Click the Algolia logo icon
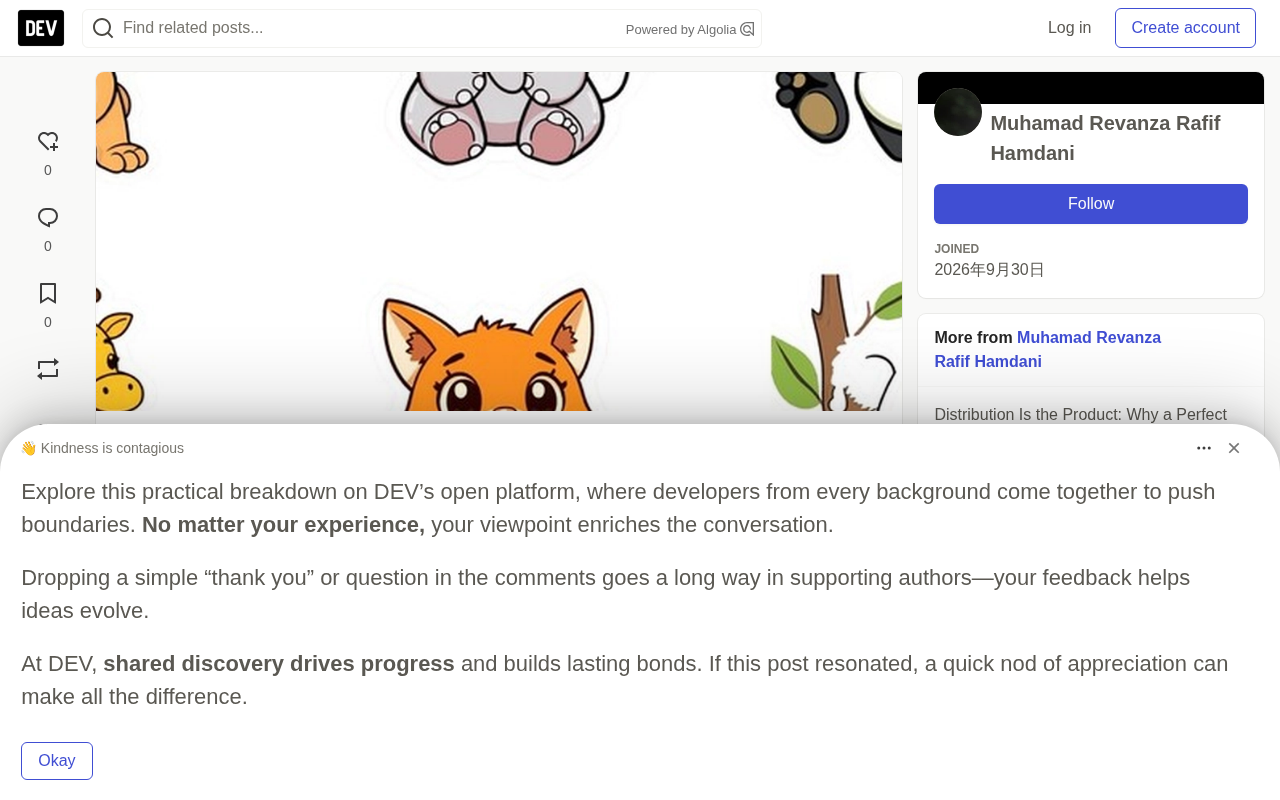Image resolution: width=1280 pixels, height=800 pixels. pos(747,29)
